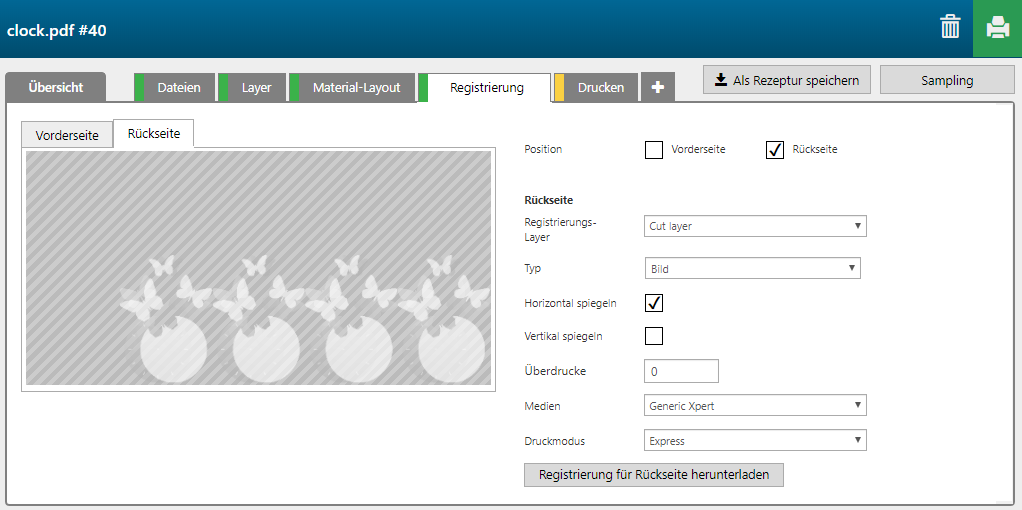Open the Dateien tab

(178, 88)
